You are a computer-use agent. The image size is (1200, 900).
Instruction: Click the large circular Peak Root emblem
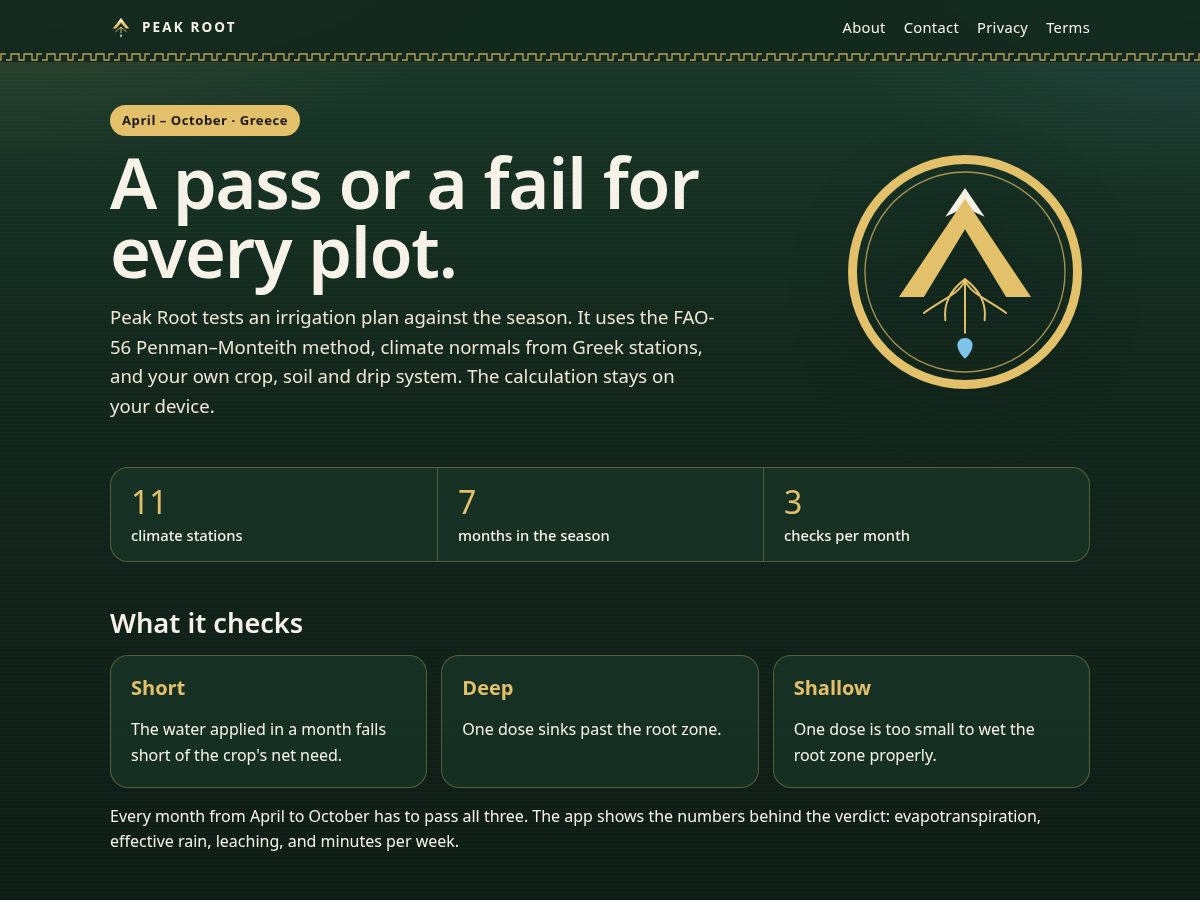click(x=965, y=272)
